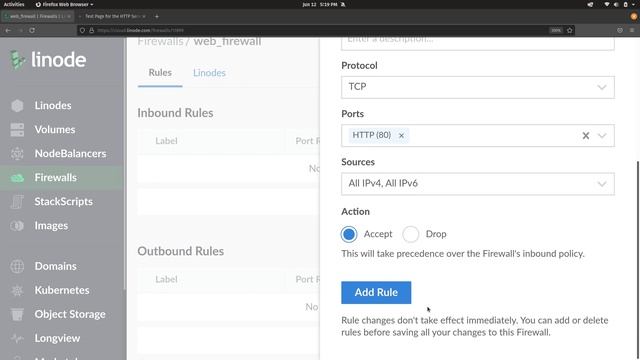640x360 pixels.
Task: Click the Domains globe icon in the sidebar
Action: coord(17,266)
